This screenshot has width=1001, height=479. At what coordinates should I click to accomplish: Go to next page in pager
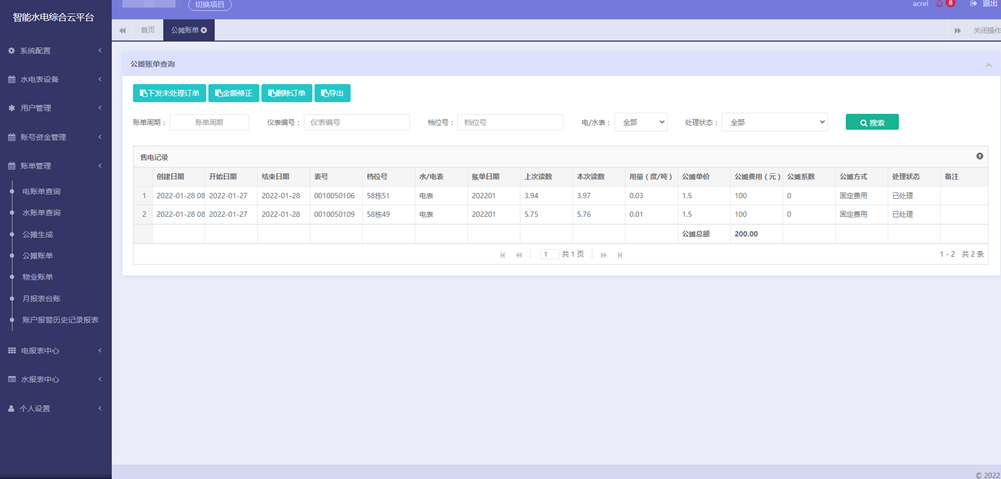[x=603, y=255]
